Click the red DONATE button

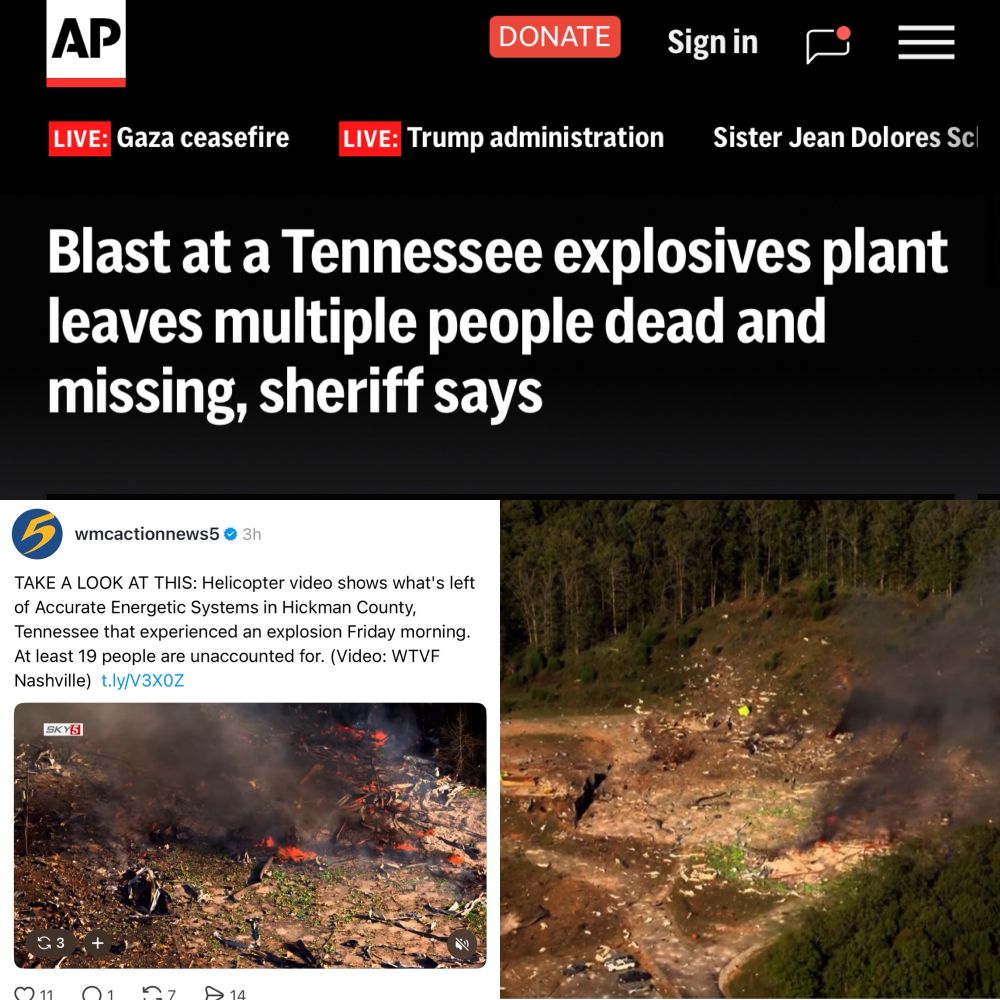[555, 37]
